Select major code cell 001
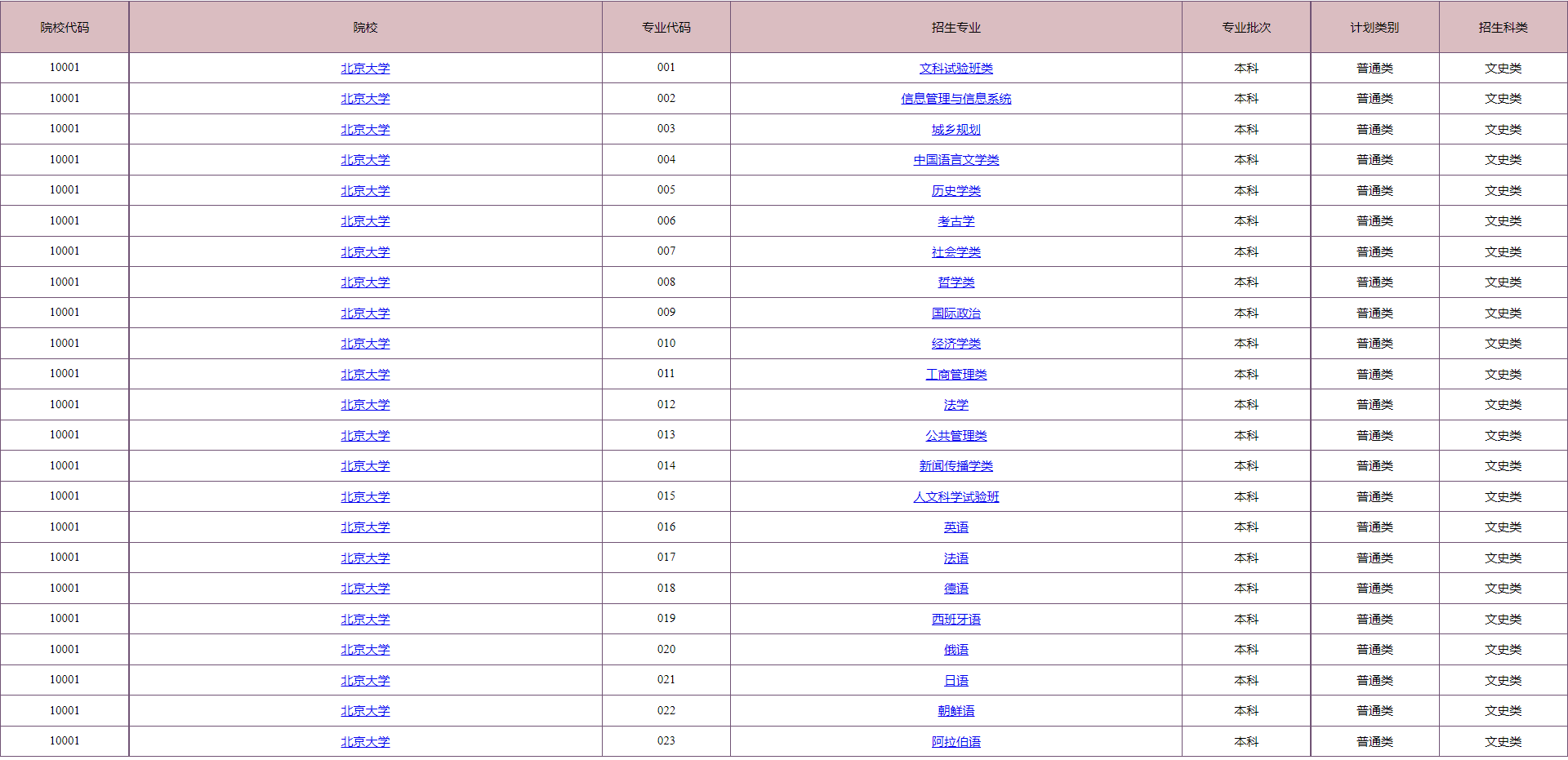The height and width of the screenshot is (760, 1568). 666,68
